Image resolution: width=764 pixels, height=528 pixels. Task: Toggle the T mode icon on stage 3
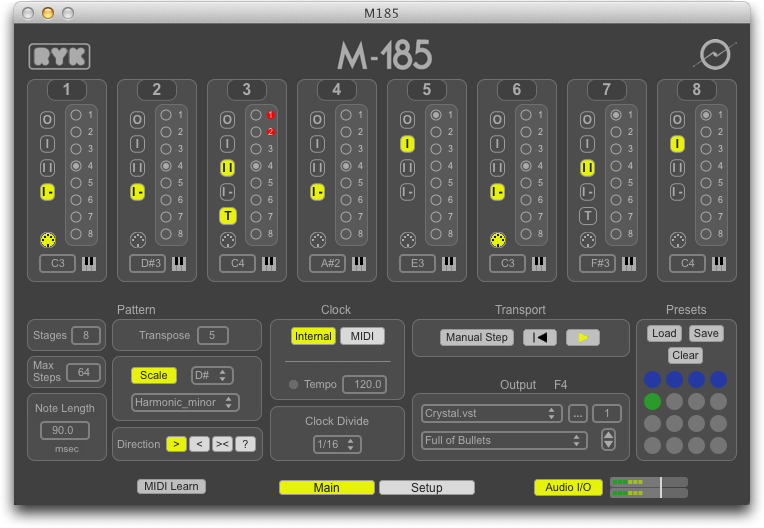click(228, 216)
